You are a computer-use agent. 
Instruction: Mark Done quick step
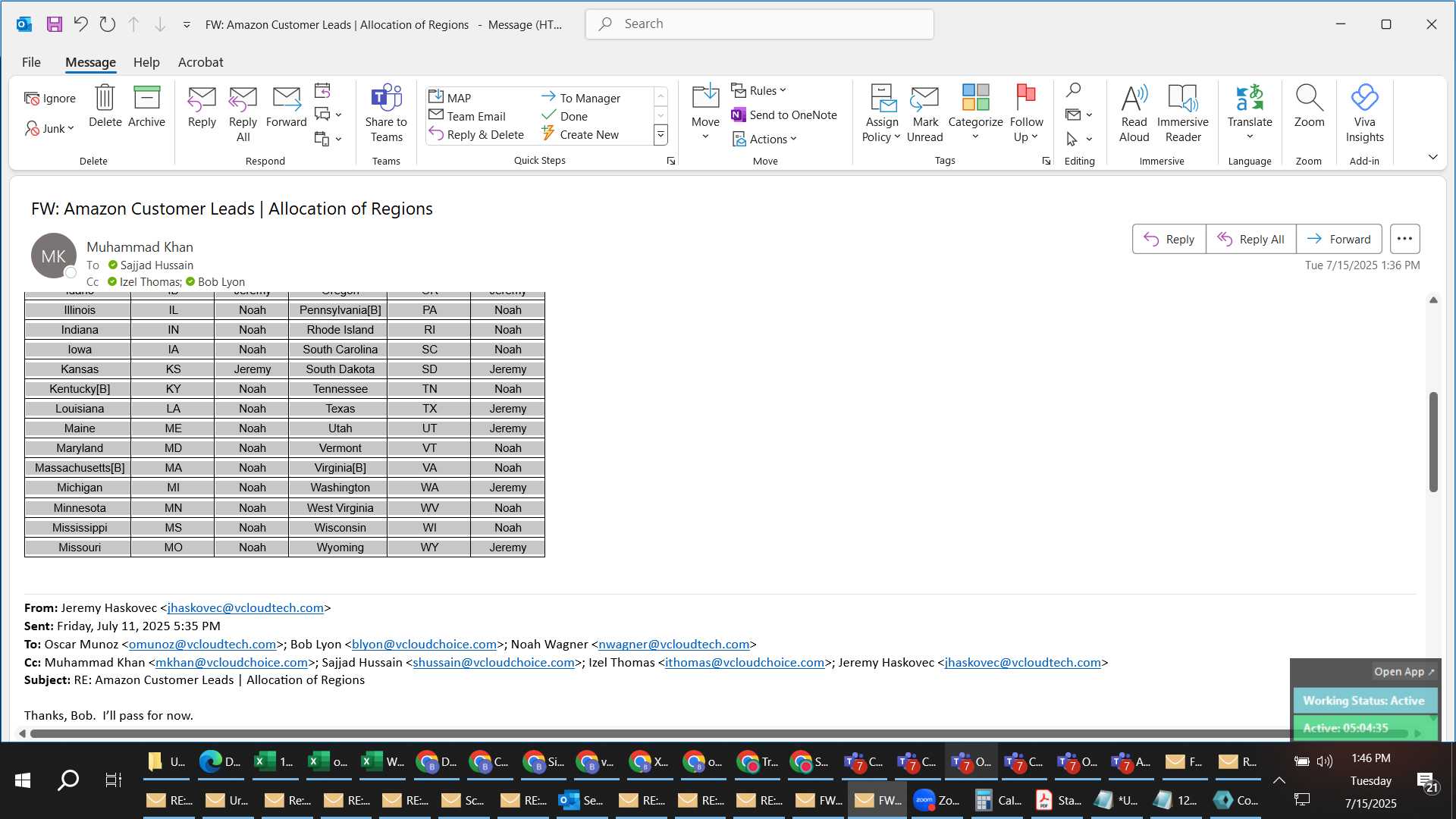565,116
